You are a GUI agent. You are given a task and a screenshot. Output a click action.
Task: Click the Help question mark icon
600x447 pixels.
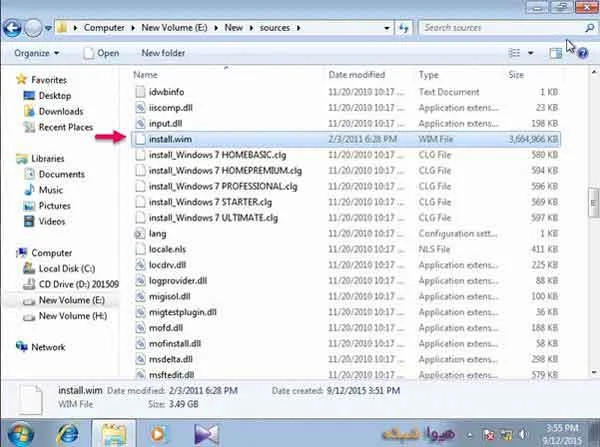(x=582, y=53)
